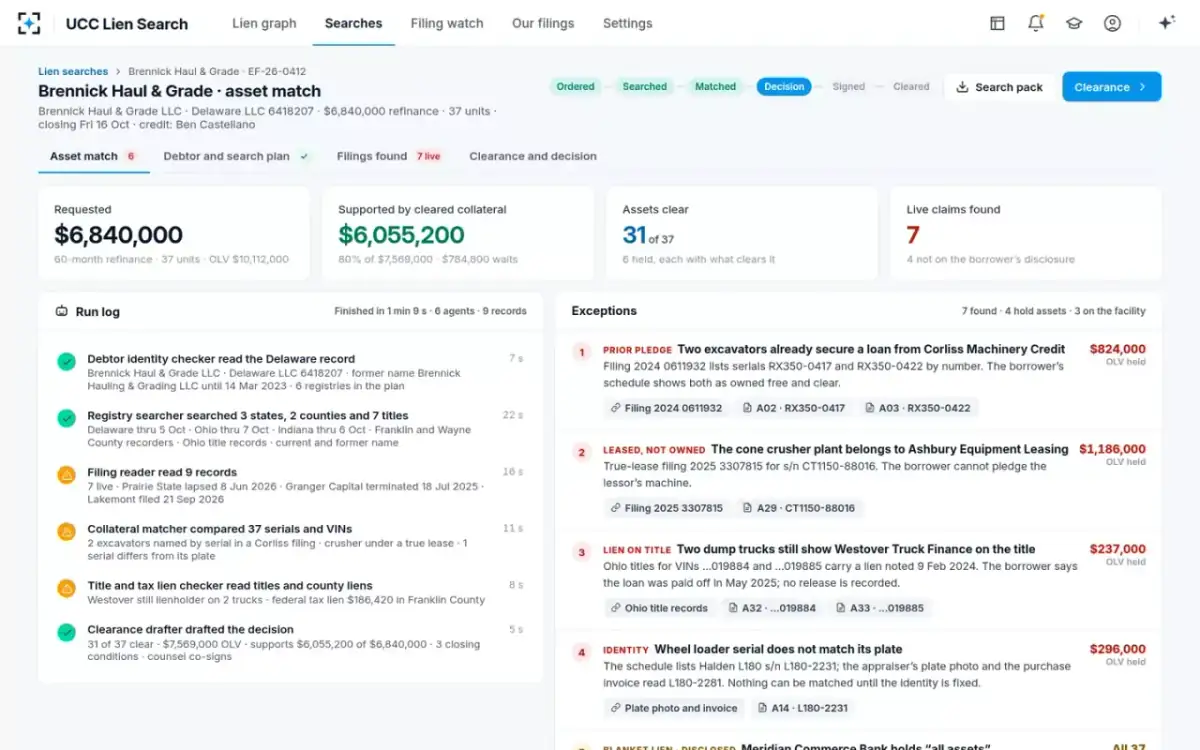
Task: Open Collateral matcher compared 37 serials entry
Action: (x=220, y=529)
